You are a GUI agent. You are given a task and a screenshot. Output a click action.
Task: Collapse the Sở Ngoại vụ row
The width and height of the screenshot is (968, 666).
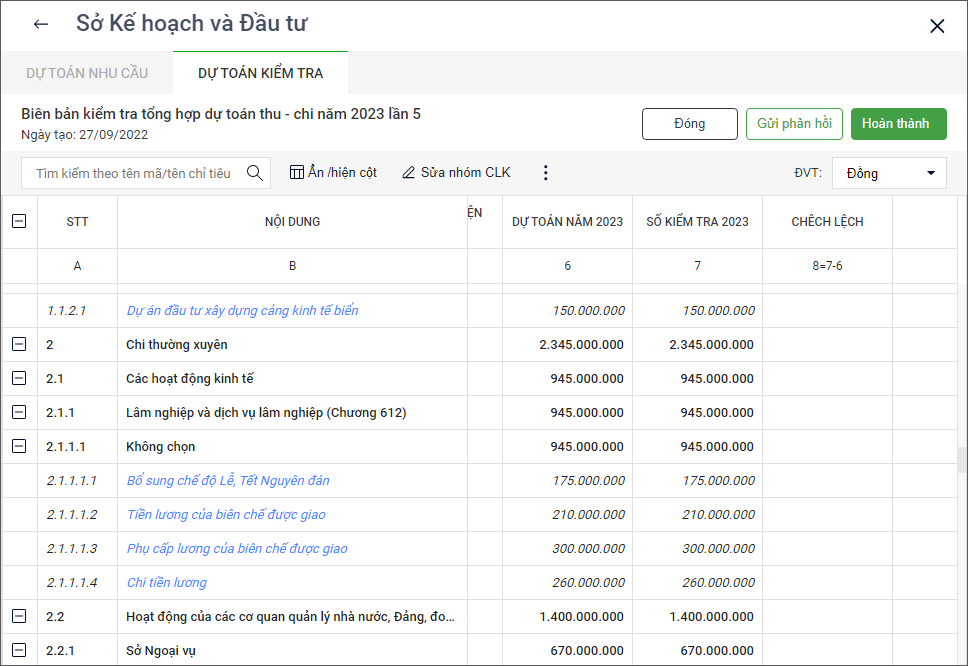pos(19,651)
